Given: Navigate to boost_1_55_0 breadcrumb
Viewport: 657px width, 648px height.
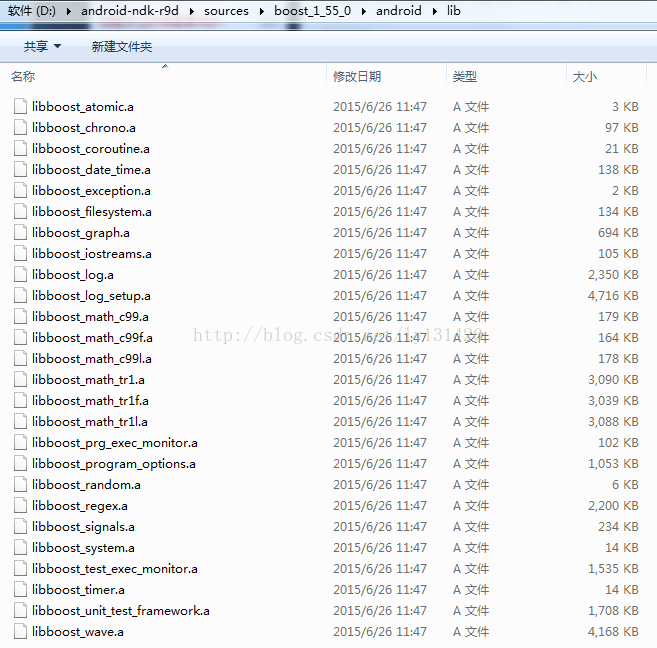Looking at the screenshot, I should (313, 10).
